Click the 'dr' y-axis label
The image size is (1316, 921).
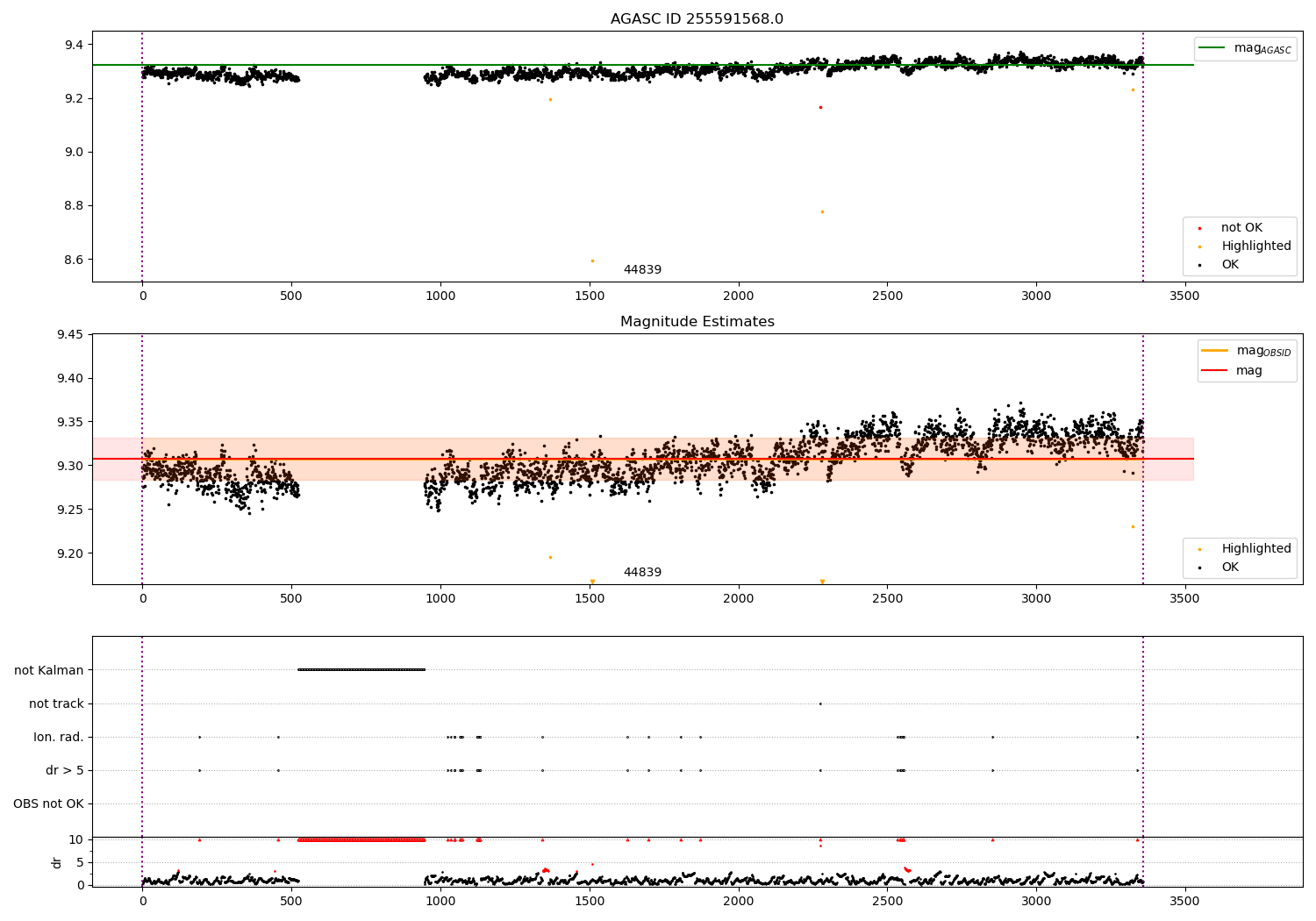coord(57,862)
